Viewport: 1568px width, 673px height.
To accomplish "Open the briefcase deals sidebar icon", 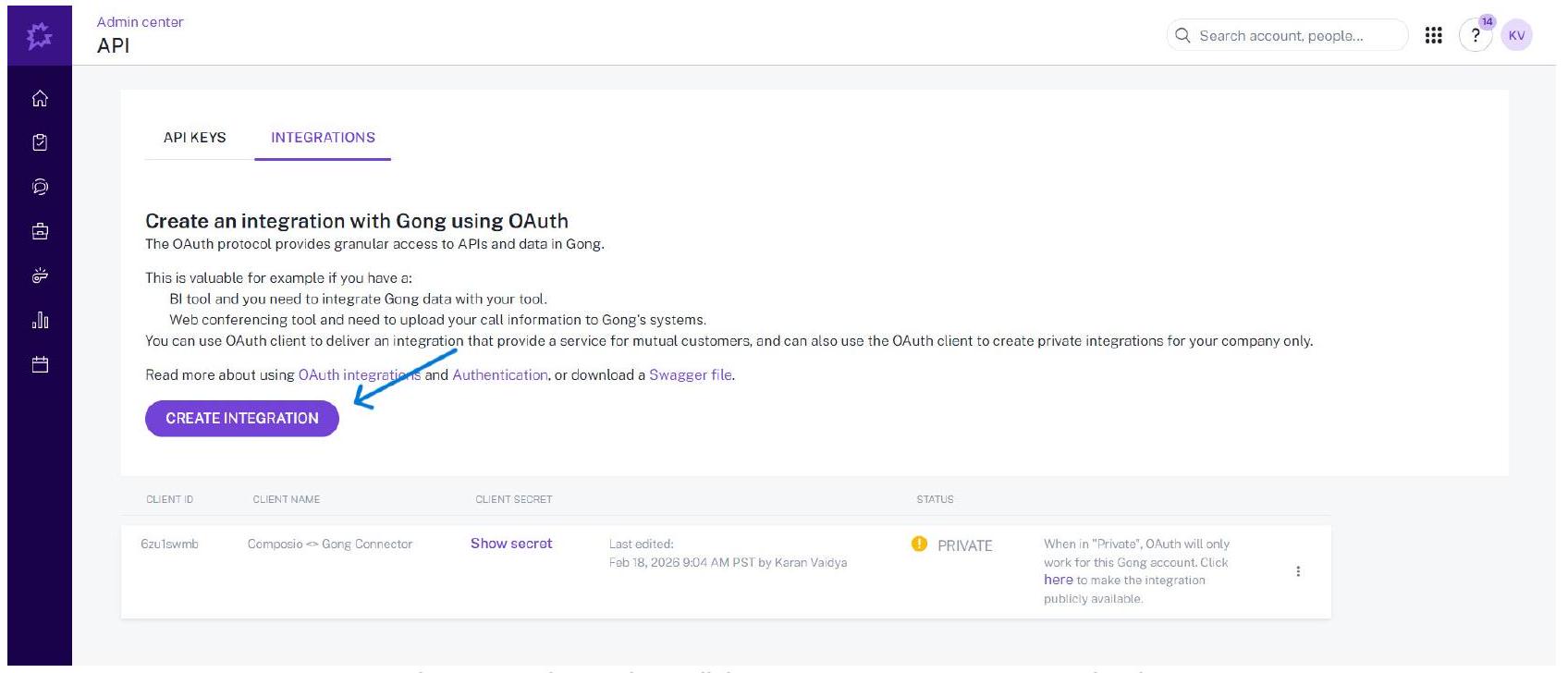I will [40, 231].
